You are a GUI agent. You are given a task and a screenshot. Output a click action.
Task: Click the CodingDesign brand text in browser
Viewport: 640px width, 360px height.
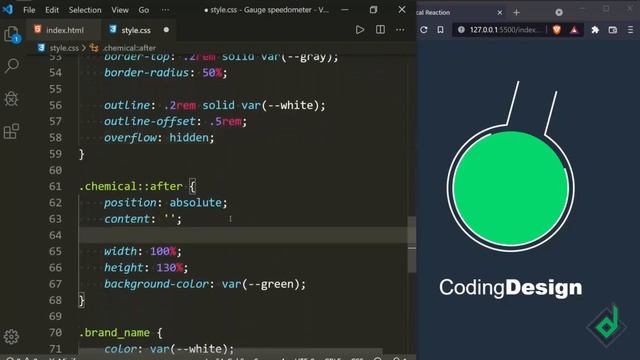(511, 288)
